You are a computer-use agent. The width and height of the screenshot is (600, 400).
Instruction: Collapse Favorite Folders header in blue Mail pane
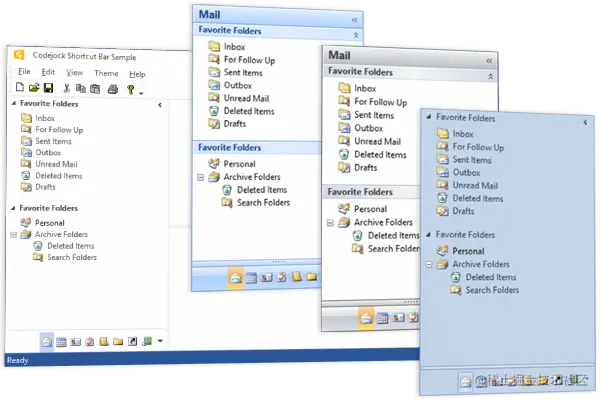pos(356,35)
